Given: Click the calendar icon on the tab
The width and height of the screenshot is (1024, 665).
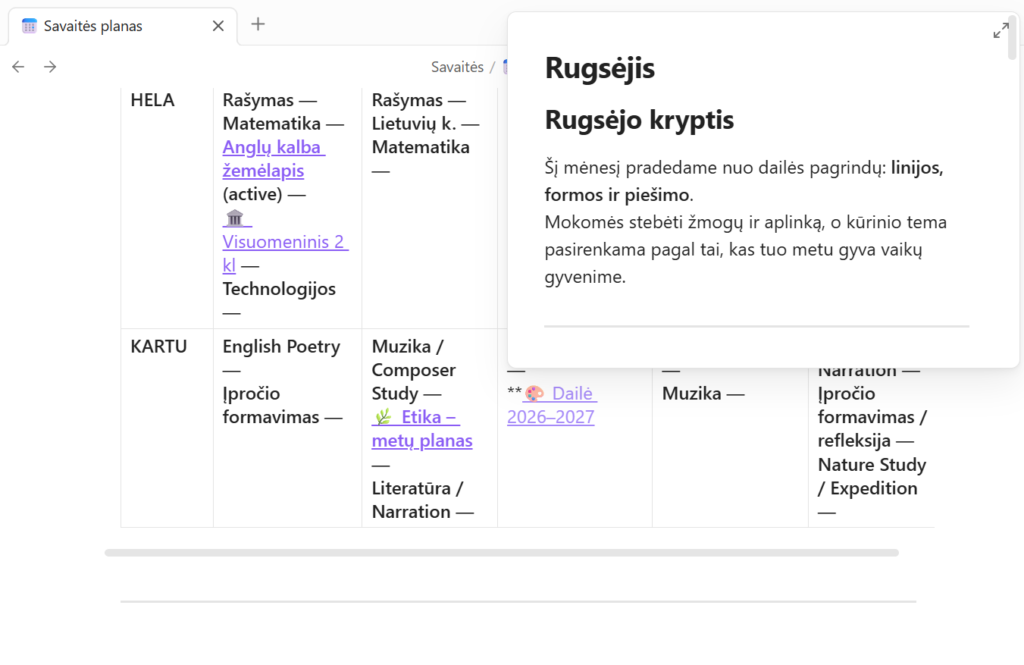Looking at the screenshot, I should click(x=29, y=26).
